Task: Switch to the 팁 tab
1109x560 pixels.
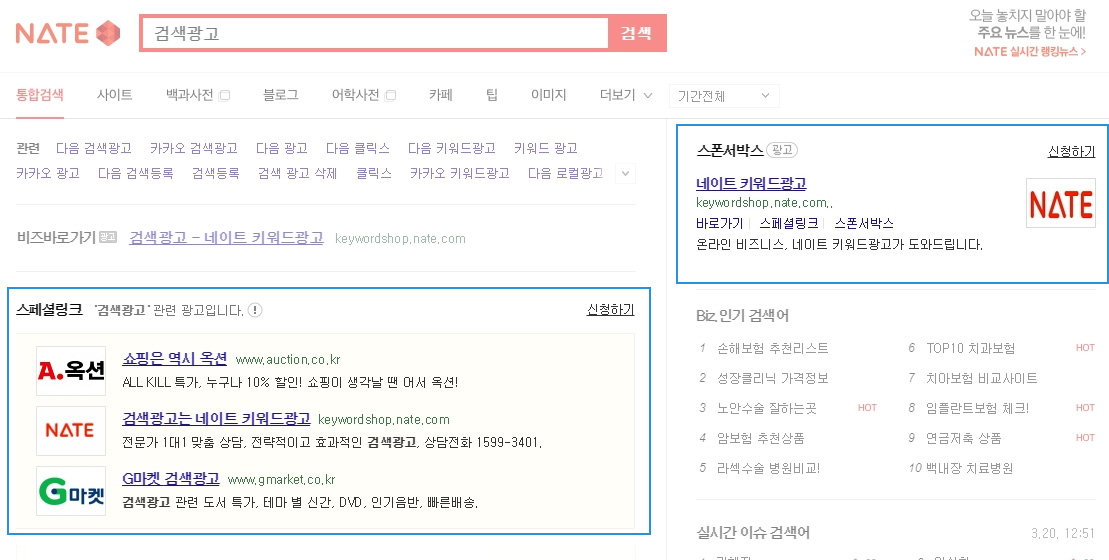Action: click(492, 95)
